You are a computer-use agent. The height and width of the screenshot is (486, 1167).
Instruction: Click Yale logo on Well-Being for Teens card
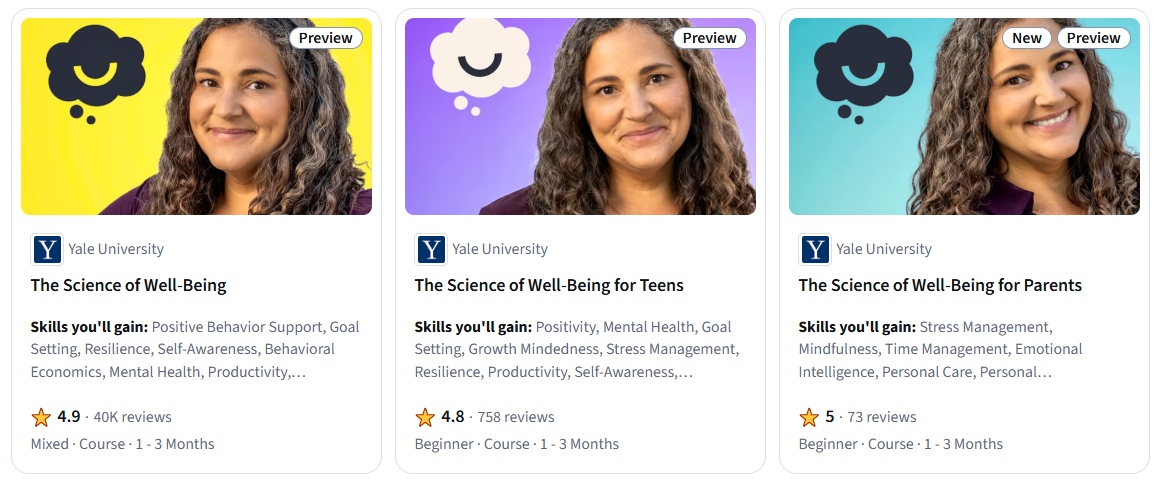[x=431, y=249]
